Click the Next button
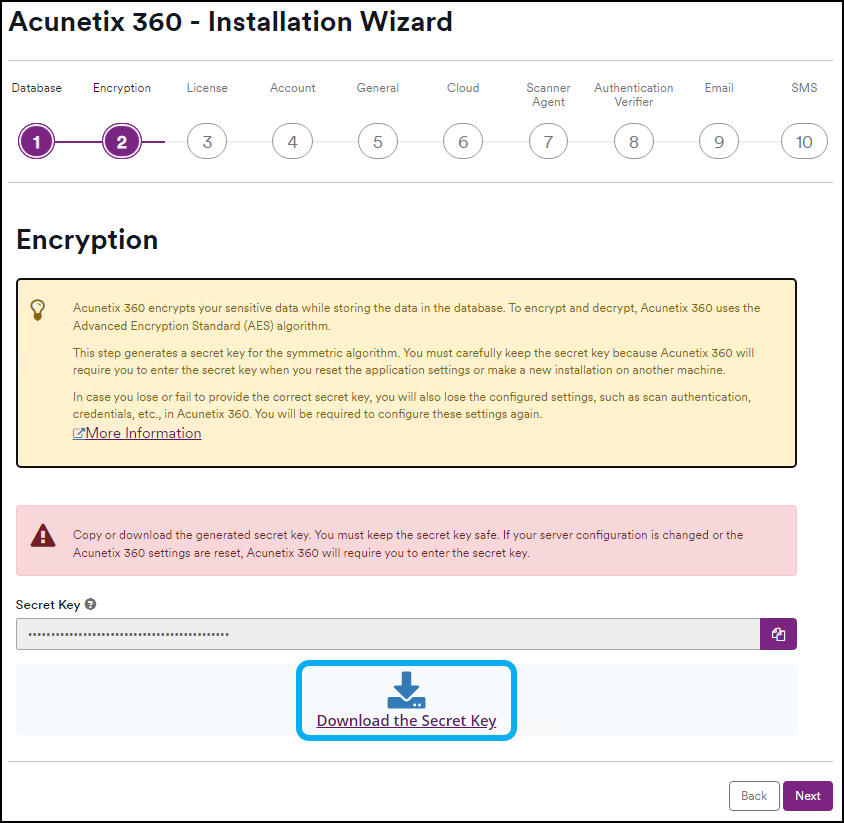This screenshot has width=844, height=823. point(807,796)
